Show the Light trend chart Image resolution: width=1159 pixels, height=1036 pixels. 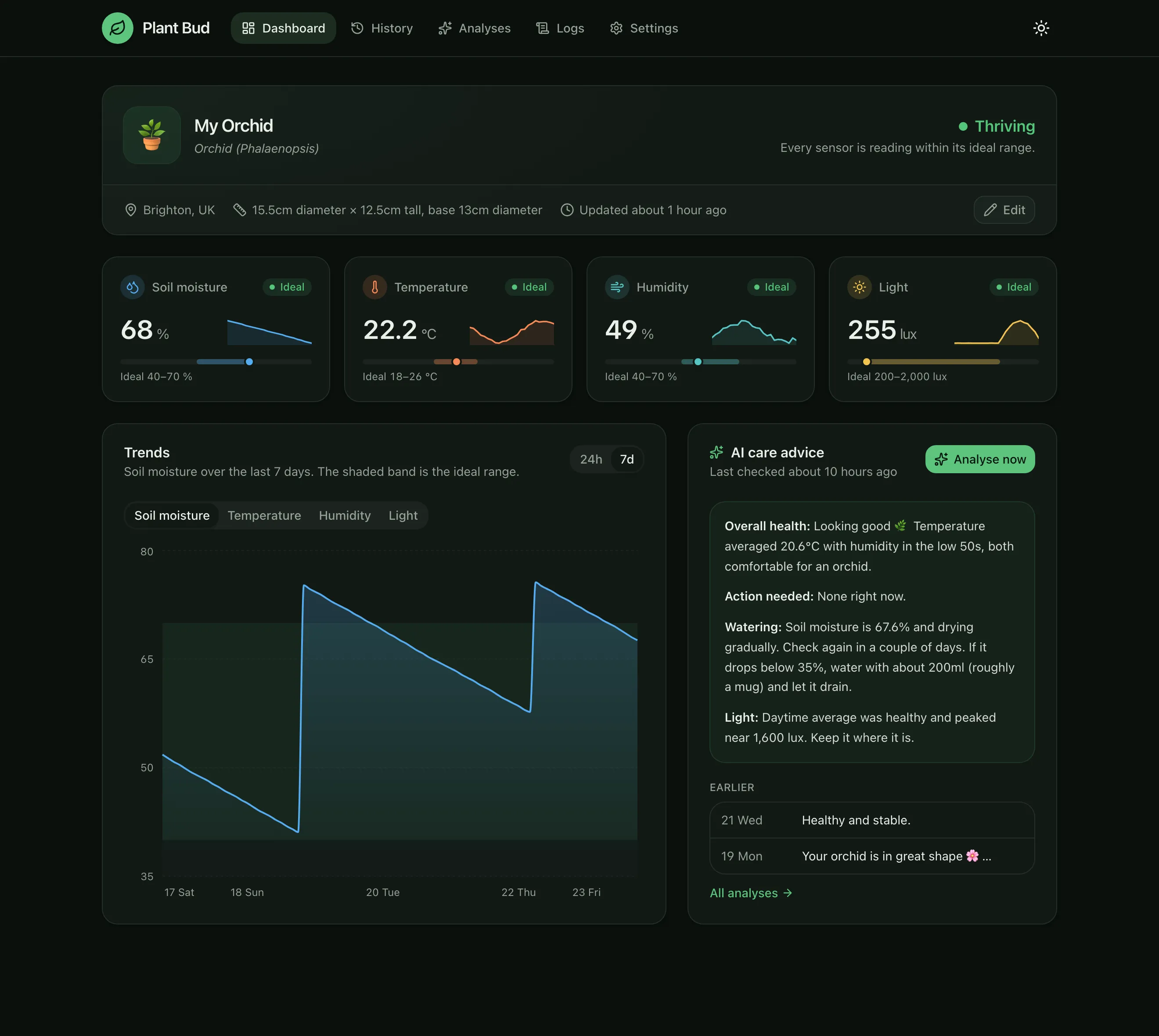coord(403,516)
